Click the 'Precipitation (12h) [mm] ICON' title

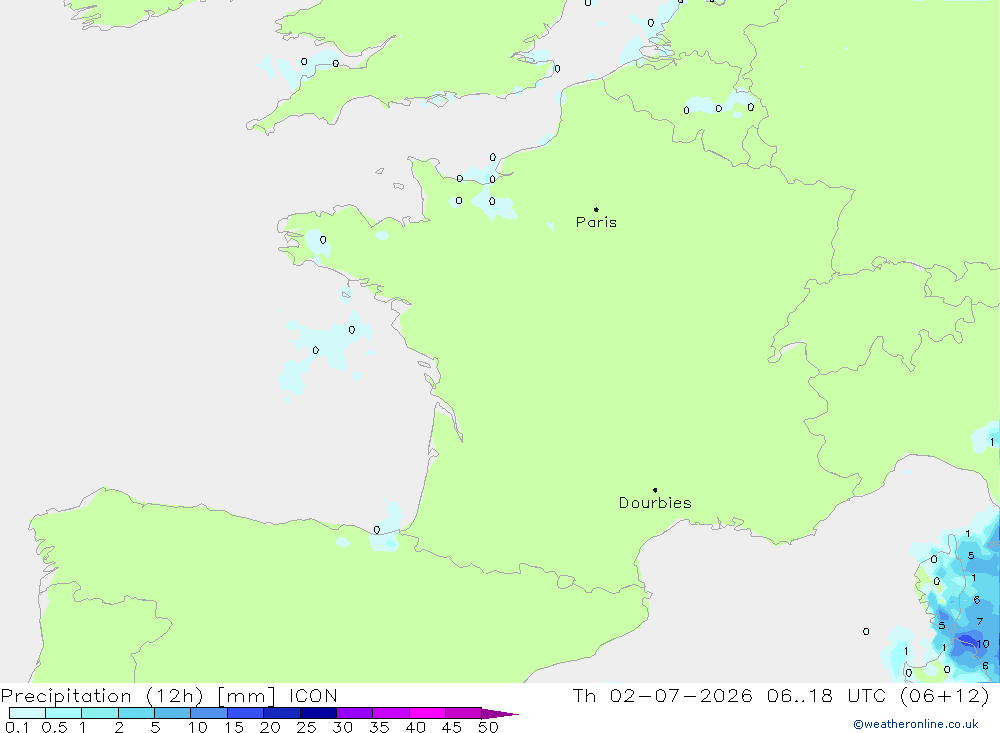[x=169, y=696]
